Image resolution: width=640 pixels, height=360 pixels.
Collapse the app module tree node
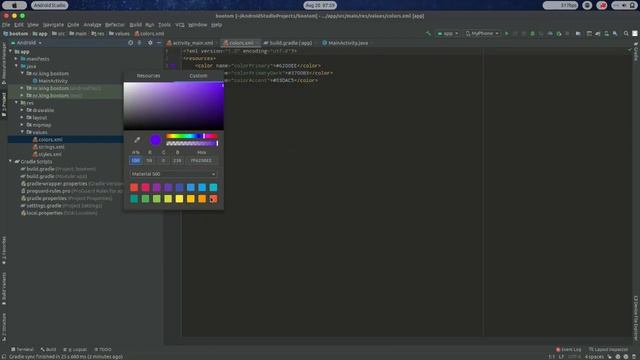click(11, 52)
